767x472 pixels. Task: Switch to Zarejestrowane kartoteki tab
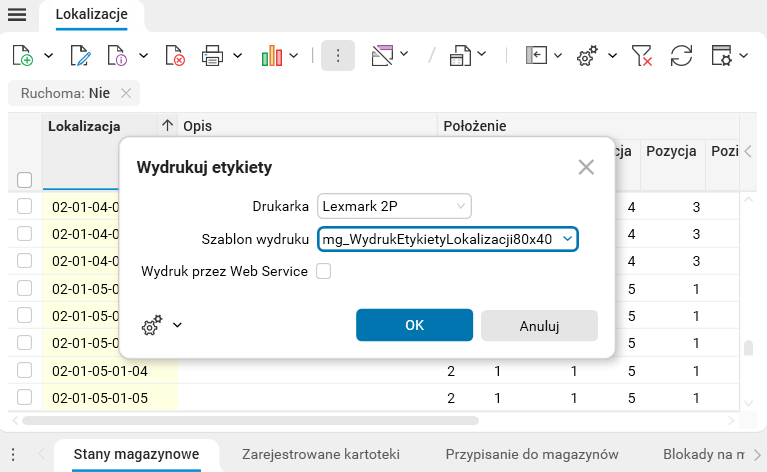click(x=321, y=454)
